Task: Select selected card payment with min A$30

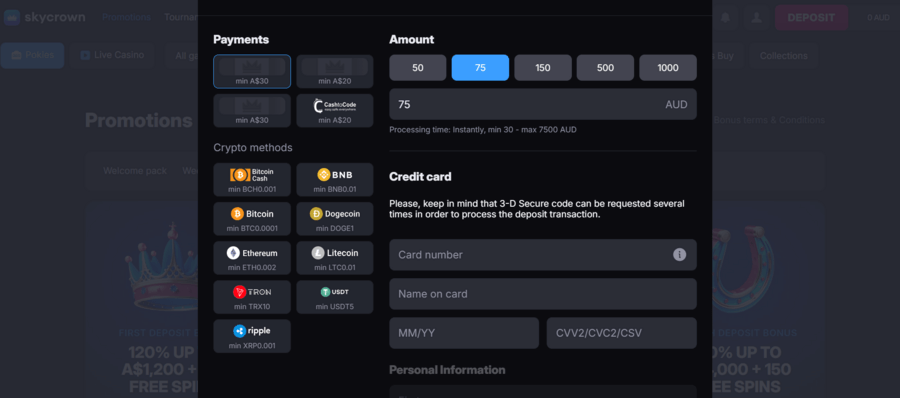Action: pyautogui.click(x=252, y=72)
